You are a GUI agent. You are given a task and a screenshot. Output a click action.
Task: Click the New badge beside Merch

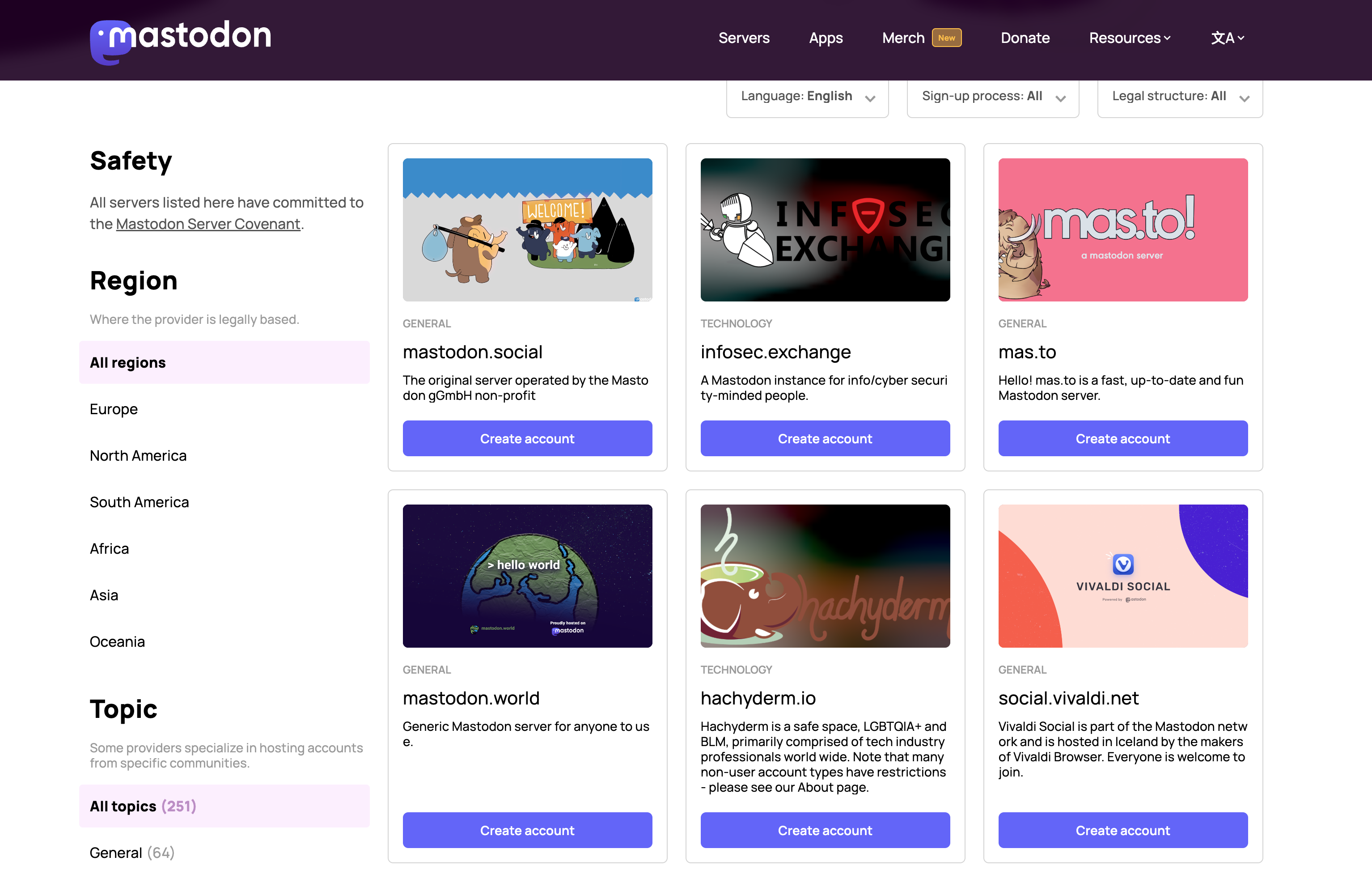click(946, 38)
